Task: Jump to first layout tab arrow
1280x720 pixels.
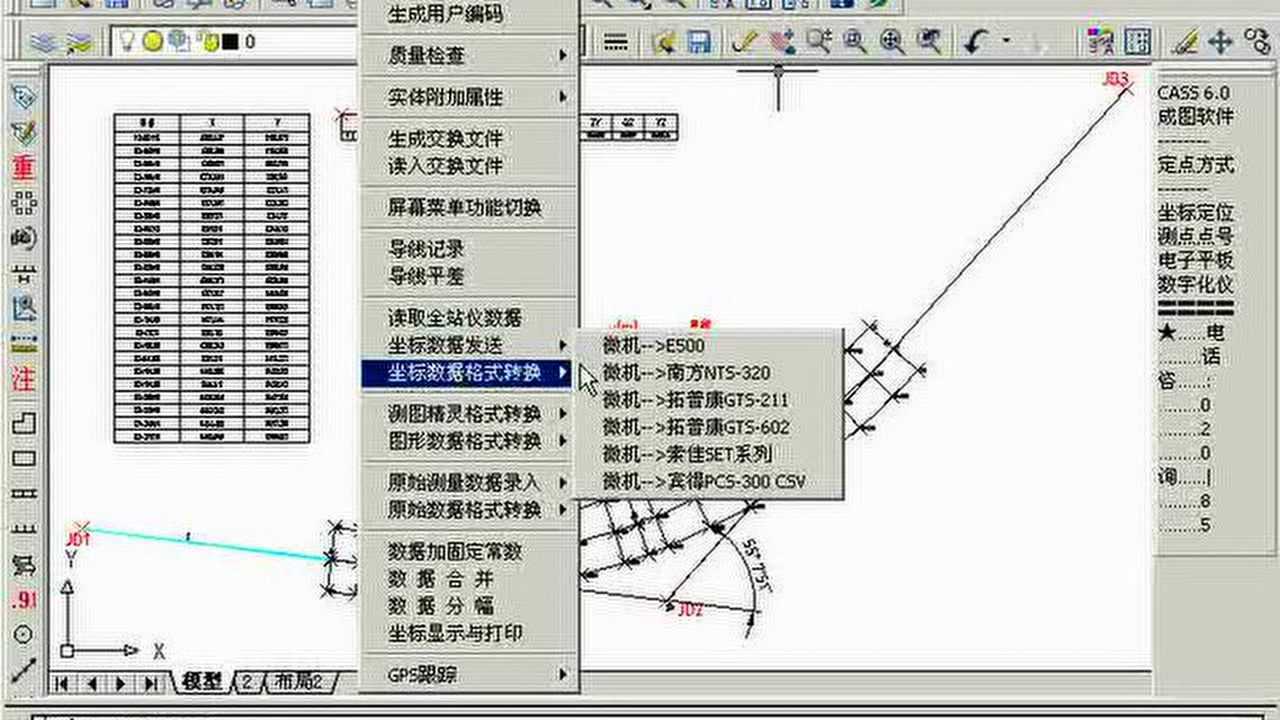Action: click(63, 683)
